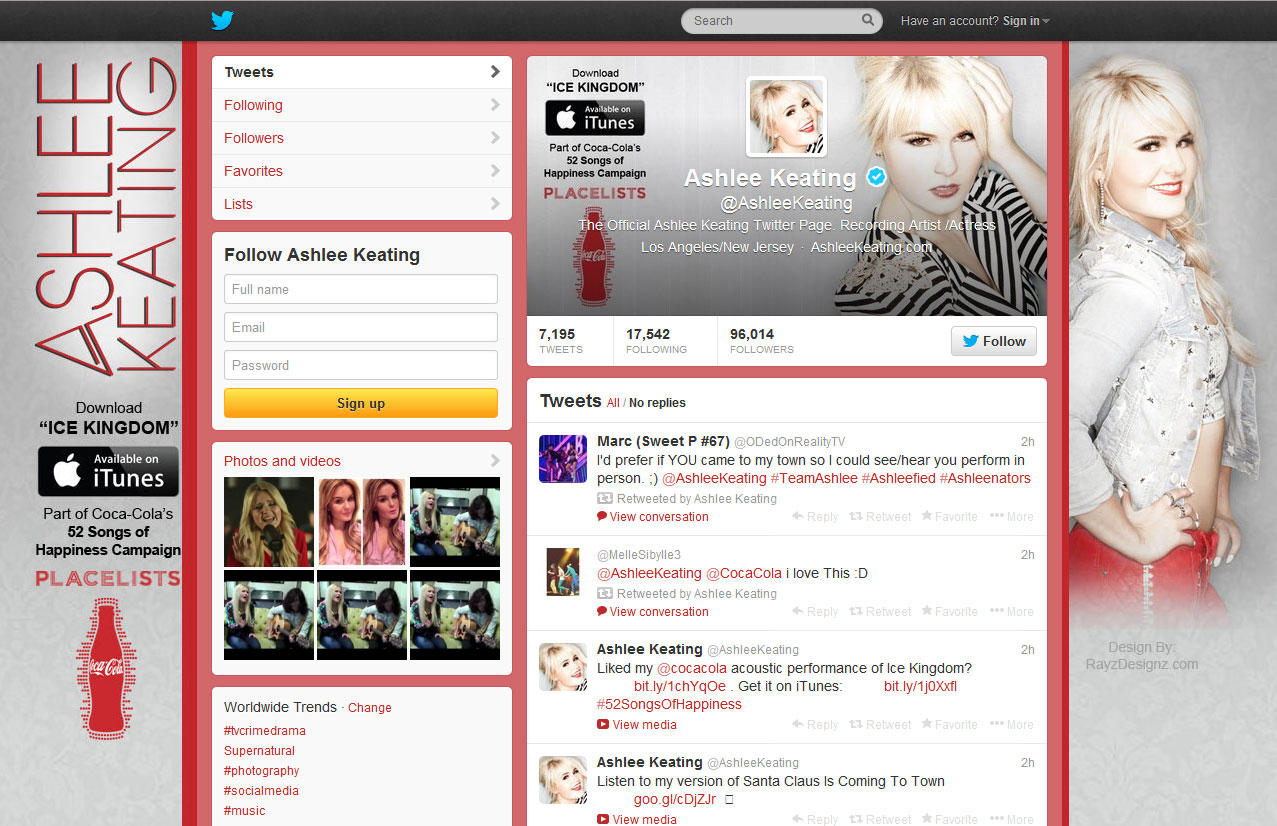Switch tweets filter to No replies
The width and height of the screenshot is (1277, 826).
(657, 403)
